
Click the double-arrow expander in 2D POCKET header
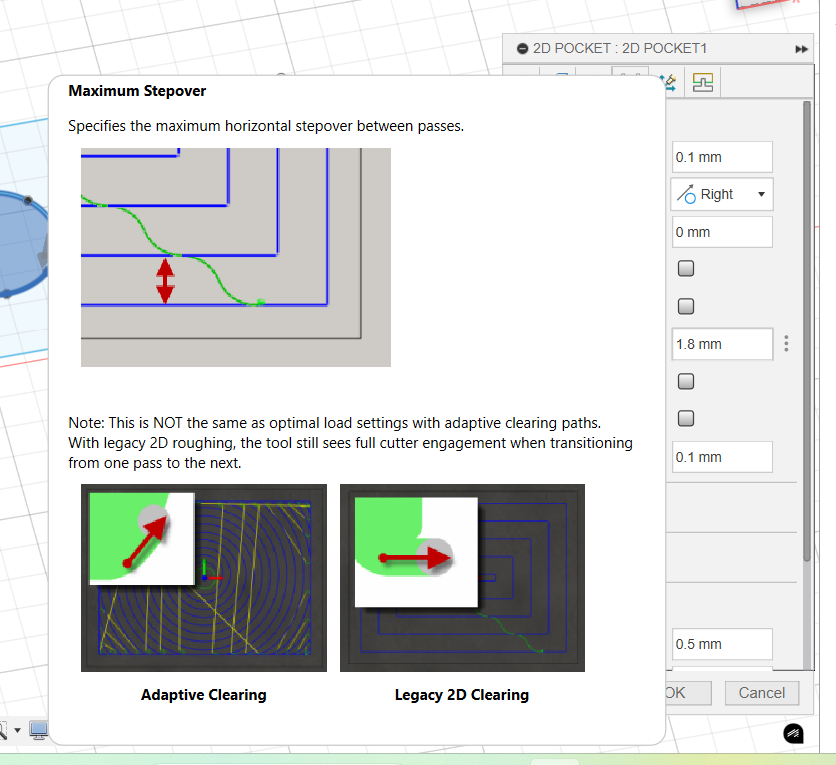point(801,49)
